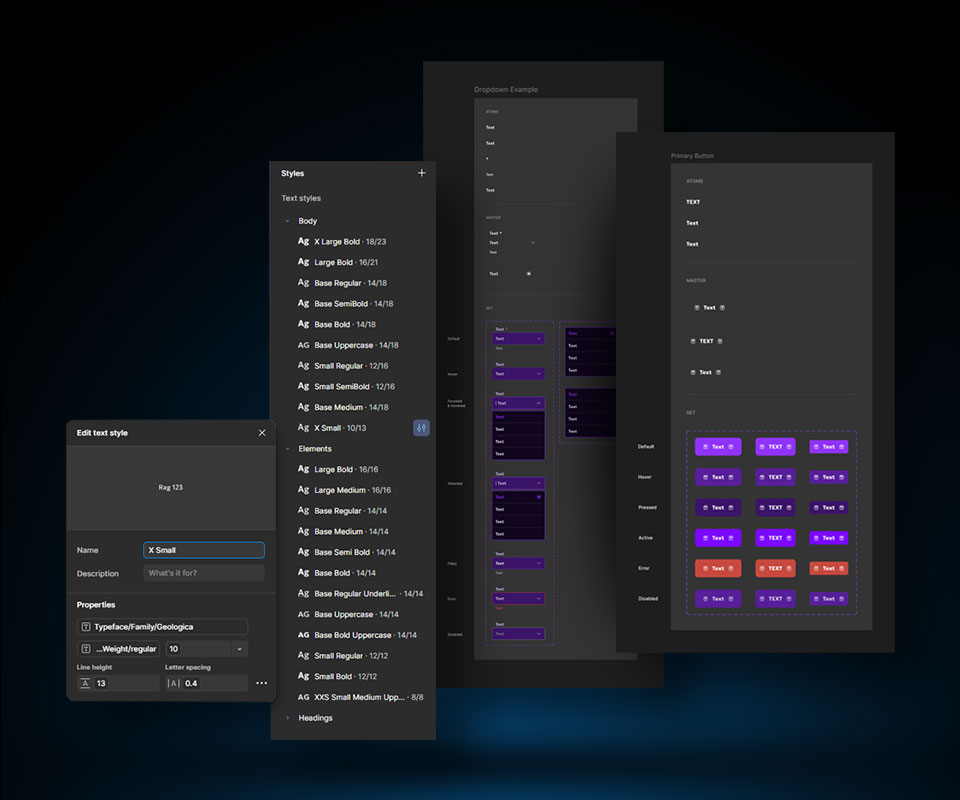Click the red Error state large button
The width and height of the screenshot is (960, 800).
pyautogui.click(x=718, y=568)
